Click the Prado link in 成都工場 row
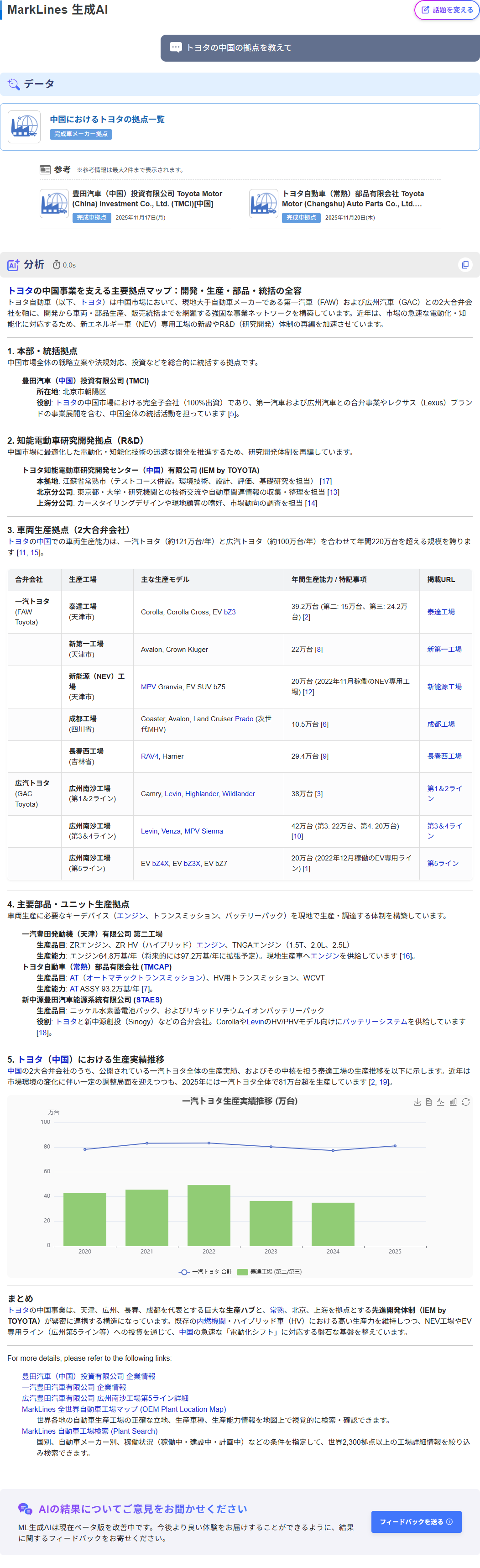The height and width of the screenshot is (1568, 480). coord(244,719)
